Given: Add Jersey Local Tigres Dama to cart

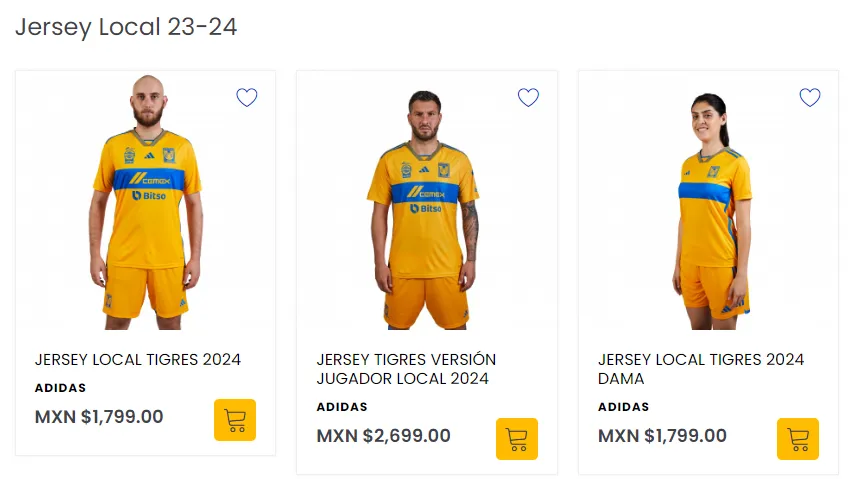Looking at the screenshot, I should (798, 439).
